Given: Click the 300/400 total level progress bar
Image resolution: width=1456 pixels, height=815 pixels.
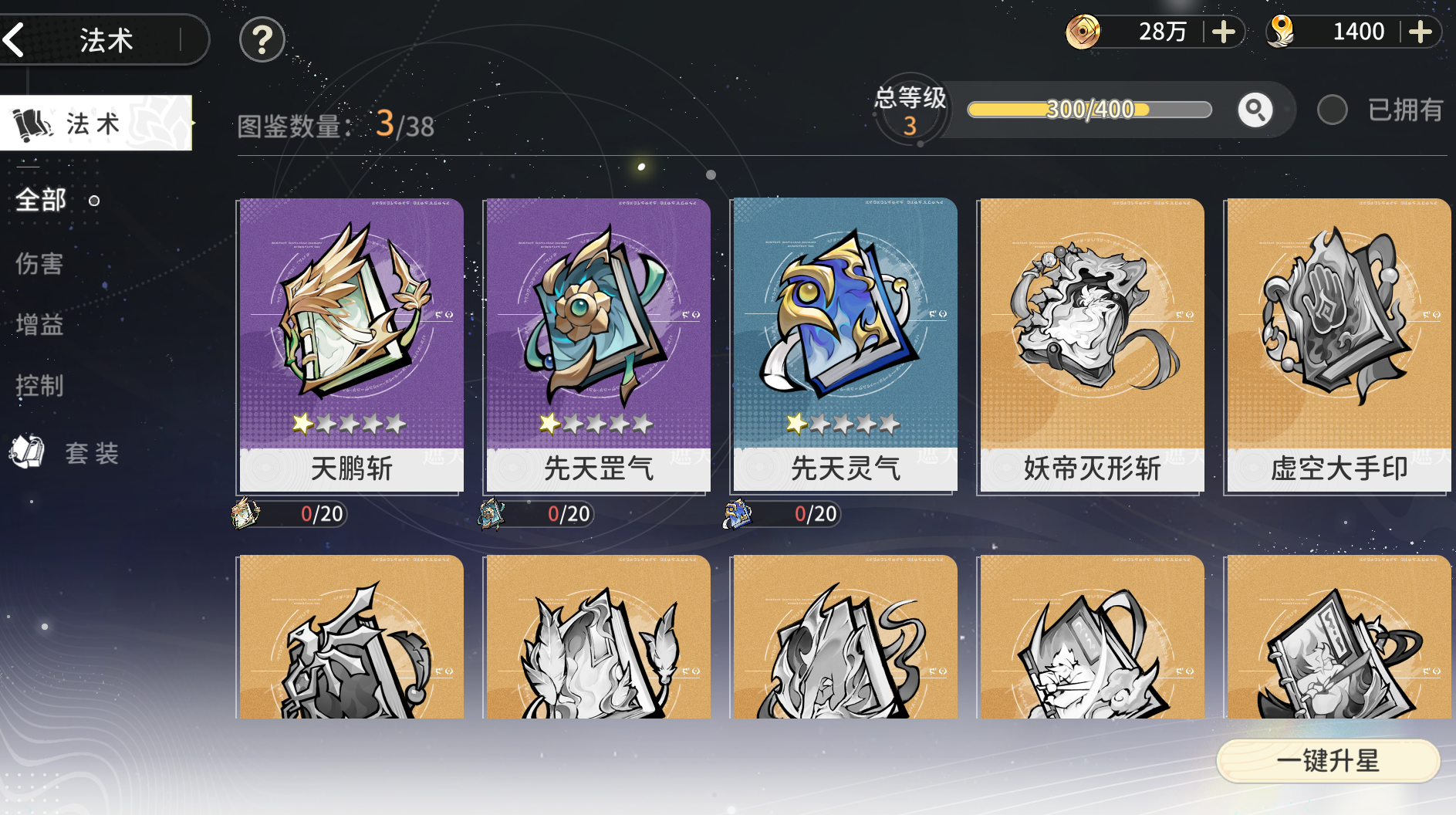Looking at the screenshot, I should click(x=1089, y=110).
